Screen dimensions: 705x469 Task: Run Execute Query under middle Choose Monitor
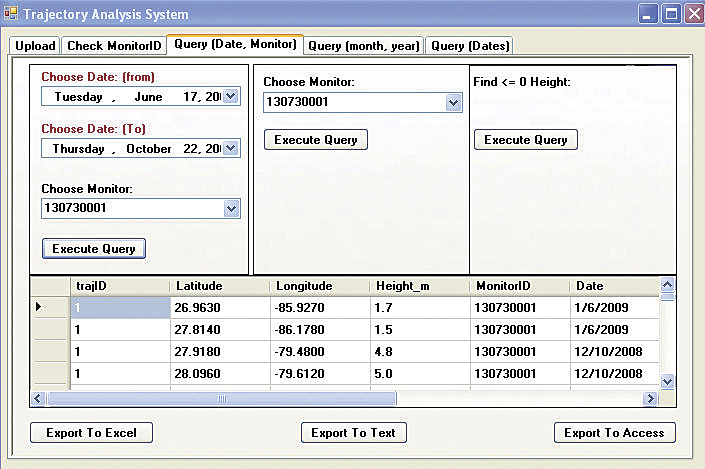pos(316,139)
